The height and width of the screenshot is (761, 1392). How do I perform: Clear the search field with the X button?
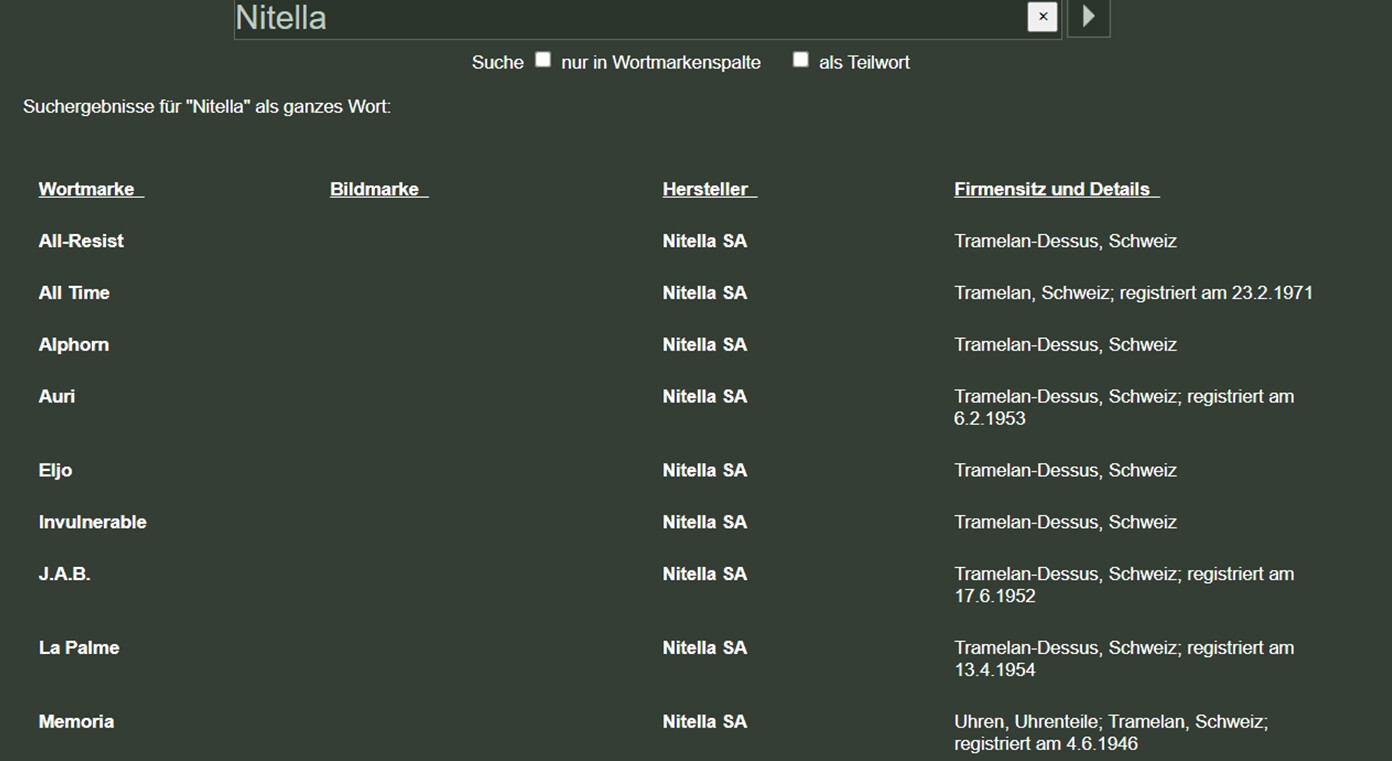[x=1042, y=16]
